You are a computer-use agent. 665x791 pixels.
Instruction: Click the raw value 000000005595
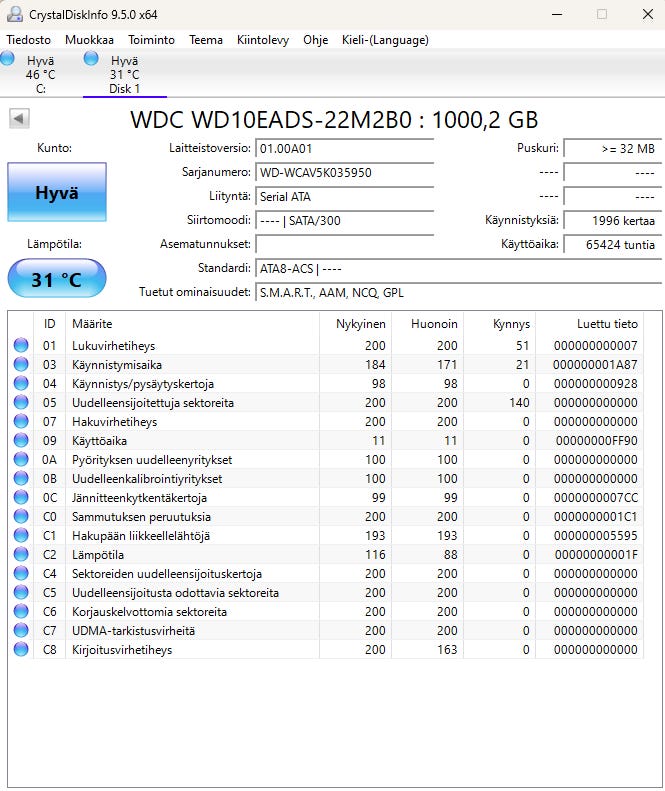[x=596, y=535]
